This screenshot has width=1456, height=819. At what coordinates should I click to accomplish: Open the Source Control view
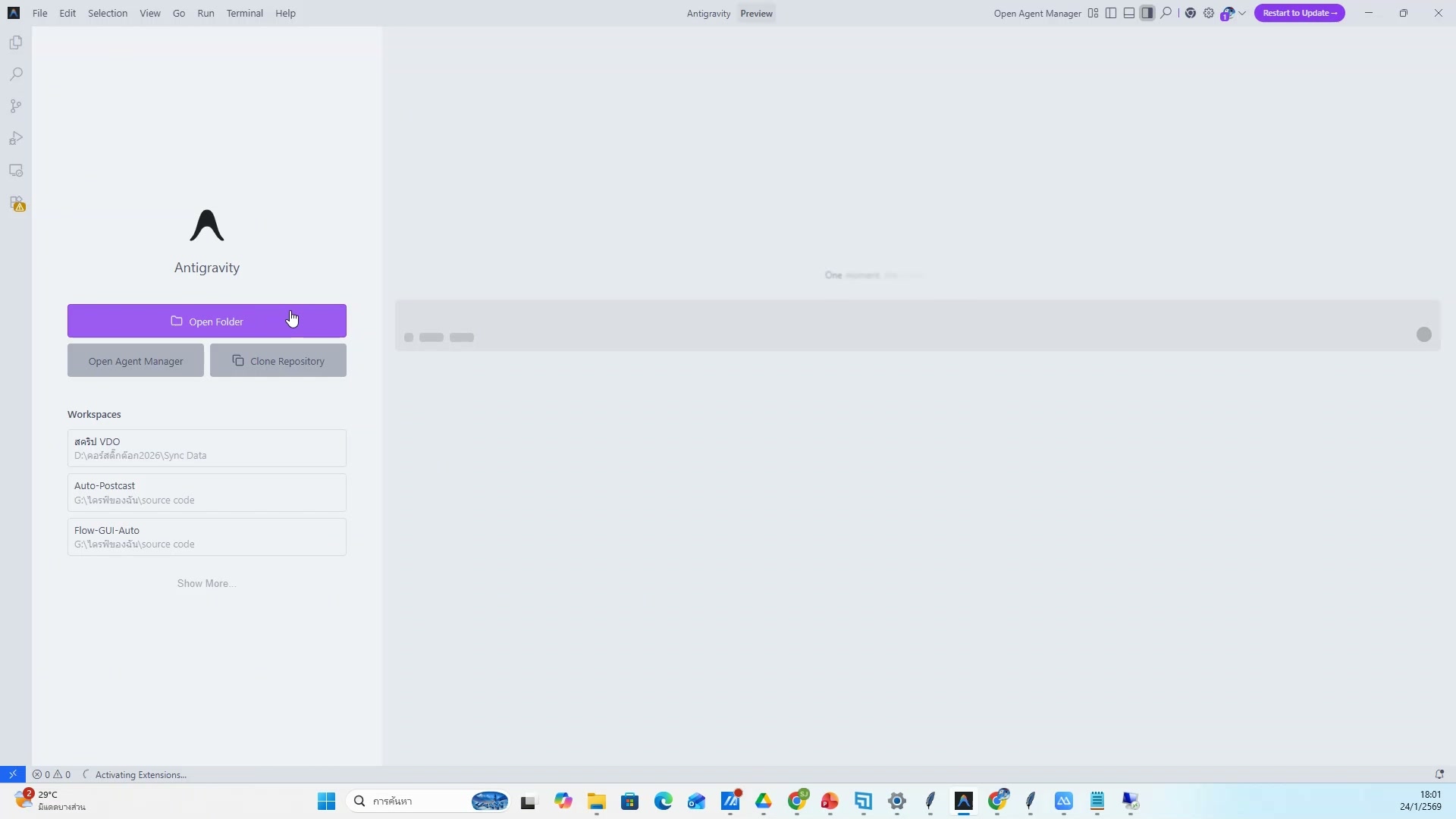(16, 106)
